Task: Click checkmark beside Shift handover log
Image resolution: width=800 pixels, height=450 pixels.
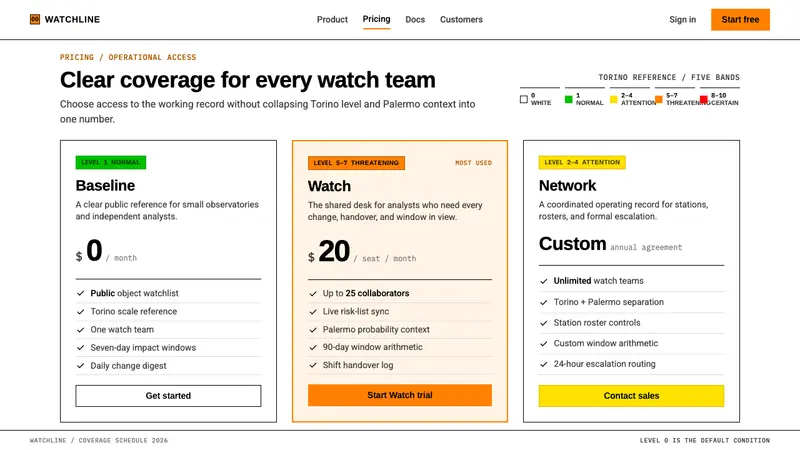Action: pyautogui.click(x=313, y=365)
